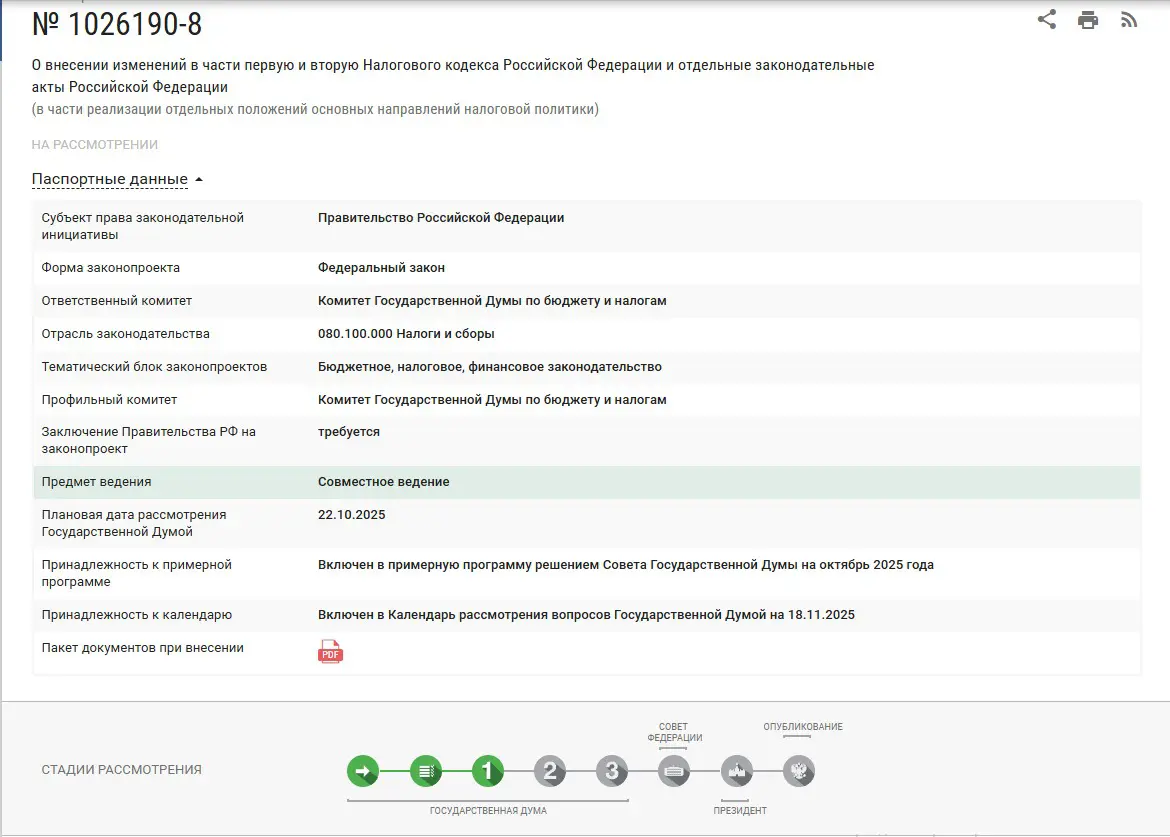Click Тематический блок законопроектов label
Image resolution: width=1170 pixels, height=837 pixels.
(154, 367)
